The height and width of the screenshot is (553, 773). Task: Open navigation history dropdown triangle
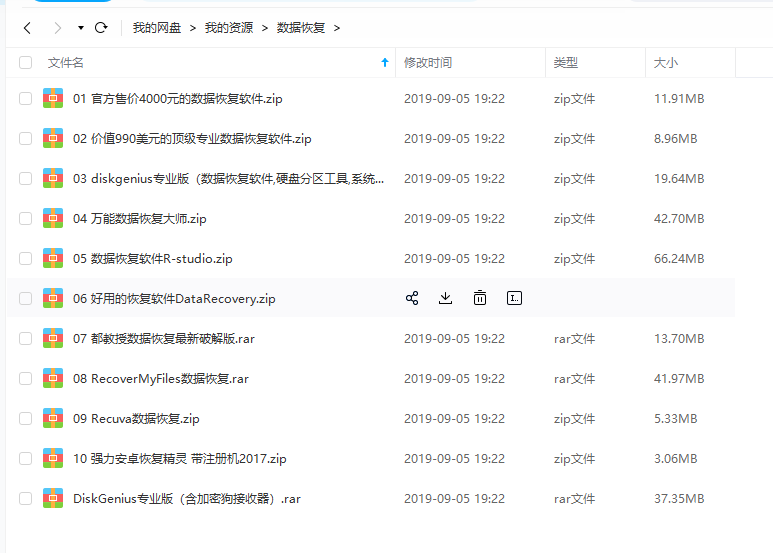(x=80, y=28)
